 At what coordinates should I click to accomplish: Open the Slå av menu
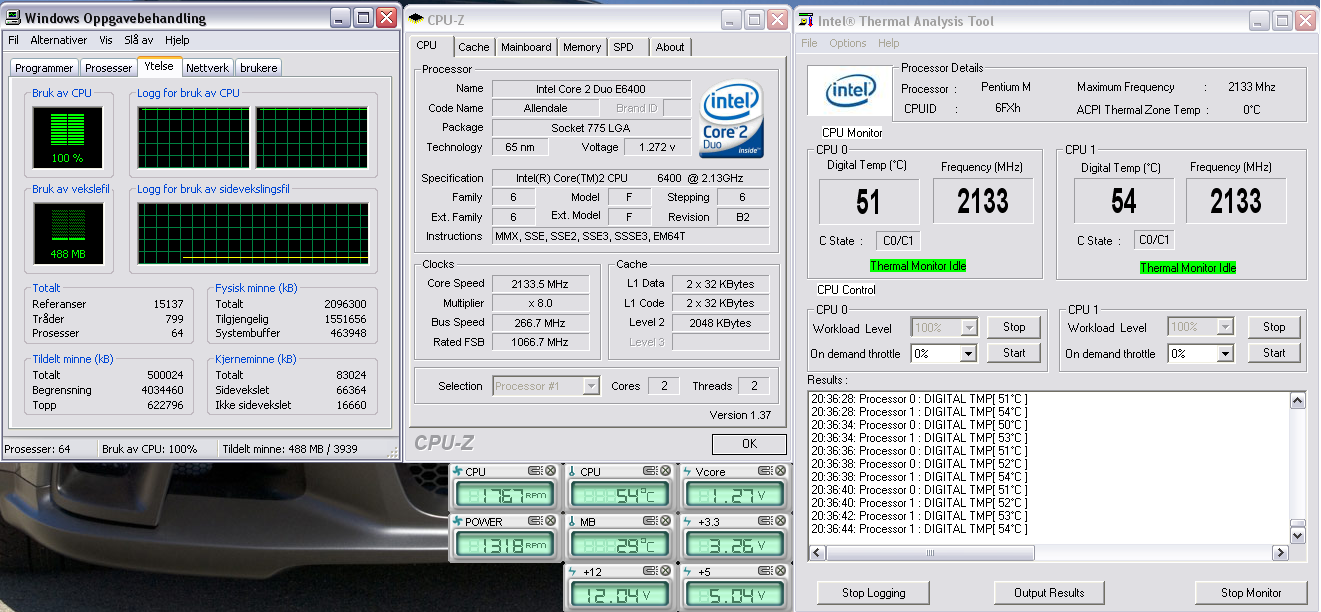141,40
